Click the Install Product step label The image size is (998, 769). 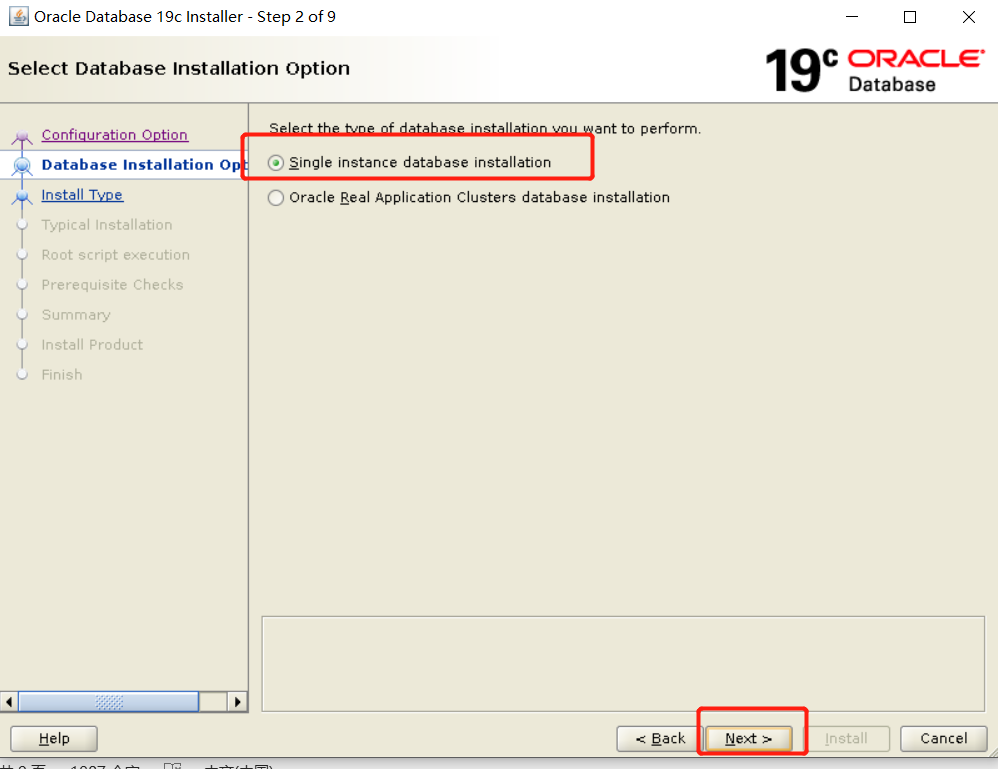92,344
